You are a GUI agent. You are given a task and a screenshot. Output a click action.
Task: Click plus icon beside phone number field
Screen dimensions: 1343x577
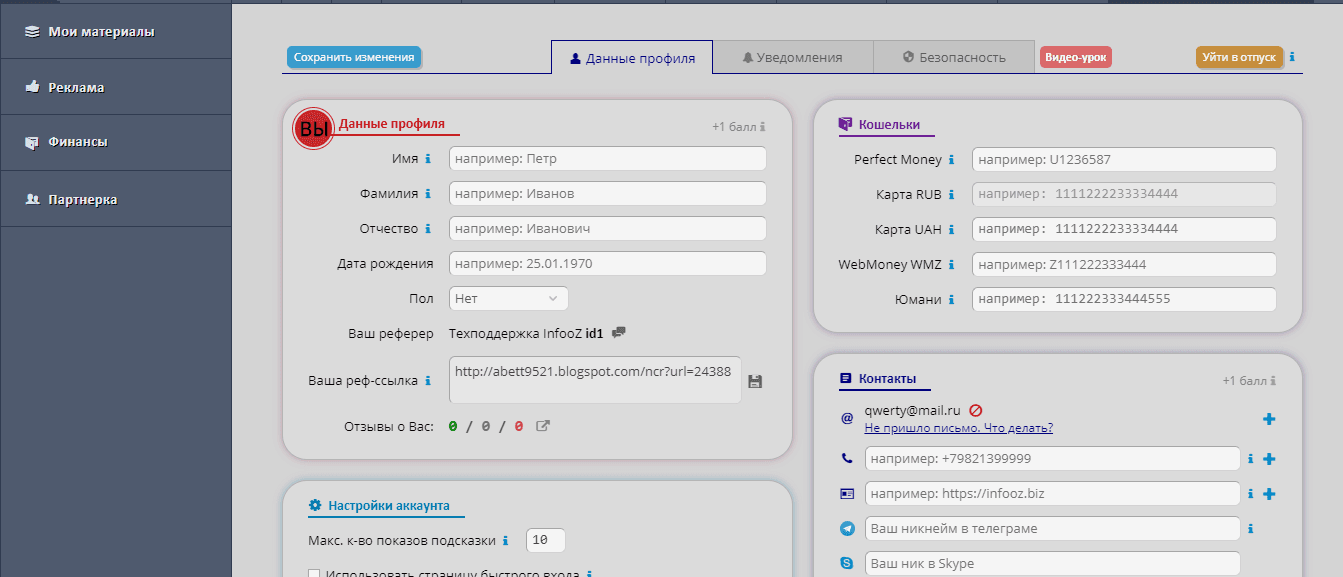point(1269,459)
